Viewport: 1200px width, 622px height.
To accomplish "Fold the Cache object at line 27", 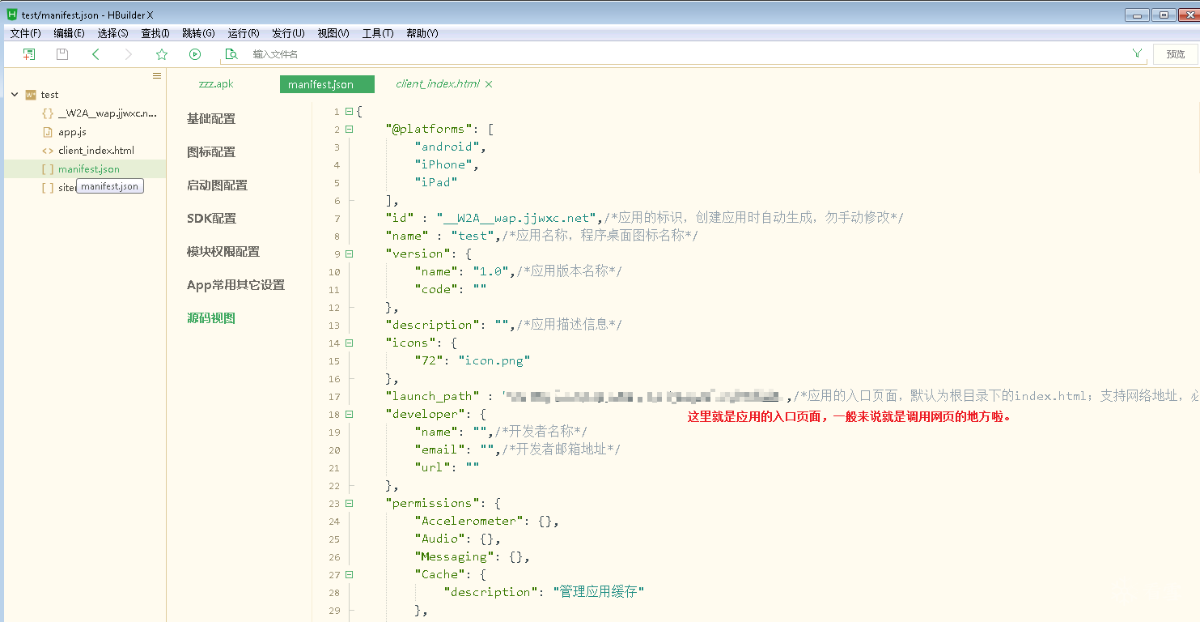I will tap(349, 575).
